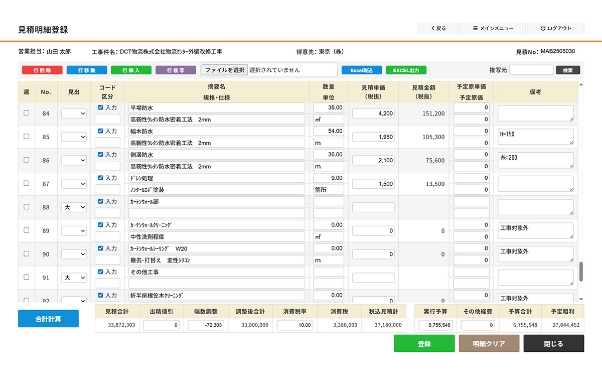Click the unit price field 2,100 in row 86
Image resolution: width=602 pixels, height=376 pixels.
(373, 160)
